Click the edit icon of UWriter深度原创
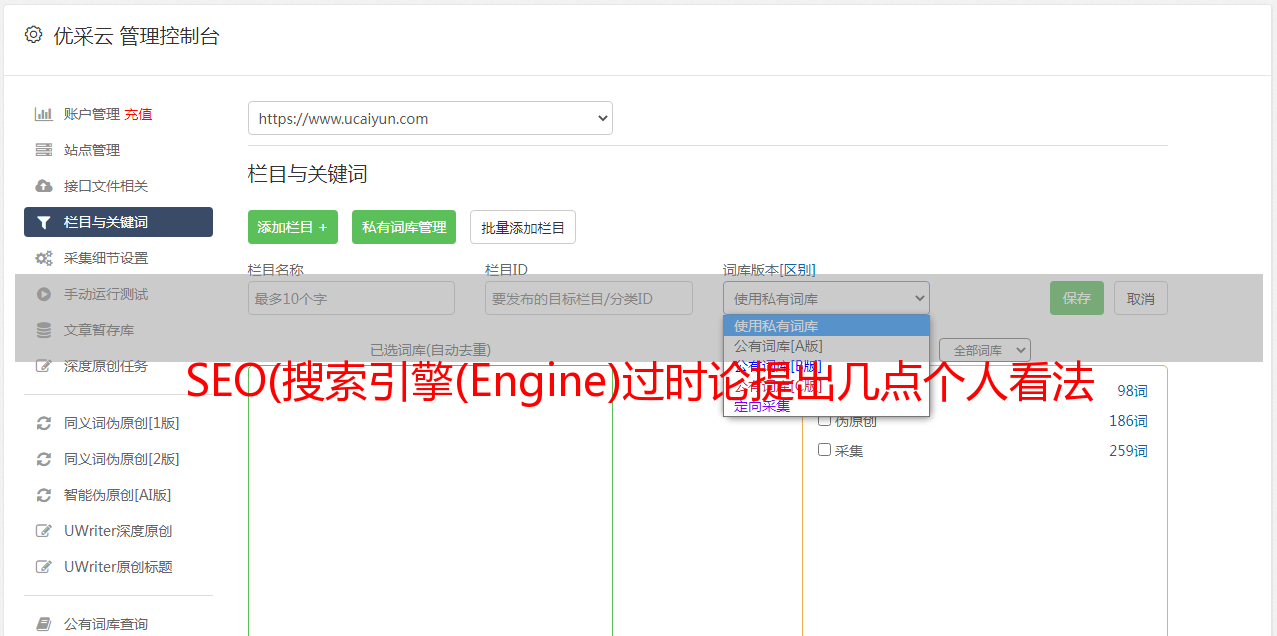The width and height of the screenshot is (1277, 636). (43, 531)
